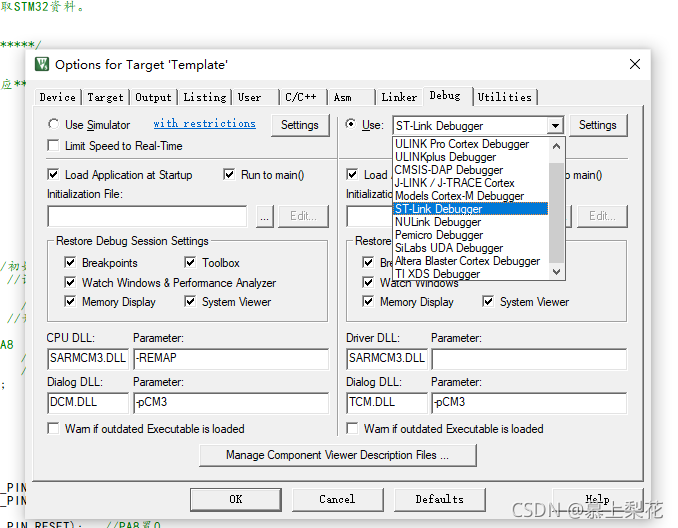Click -pCM3 parameter field beside TCM.DLL

pyautogui.click(x=529, y=403)
